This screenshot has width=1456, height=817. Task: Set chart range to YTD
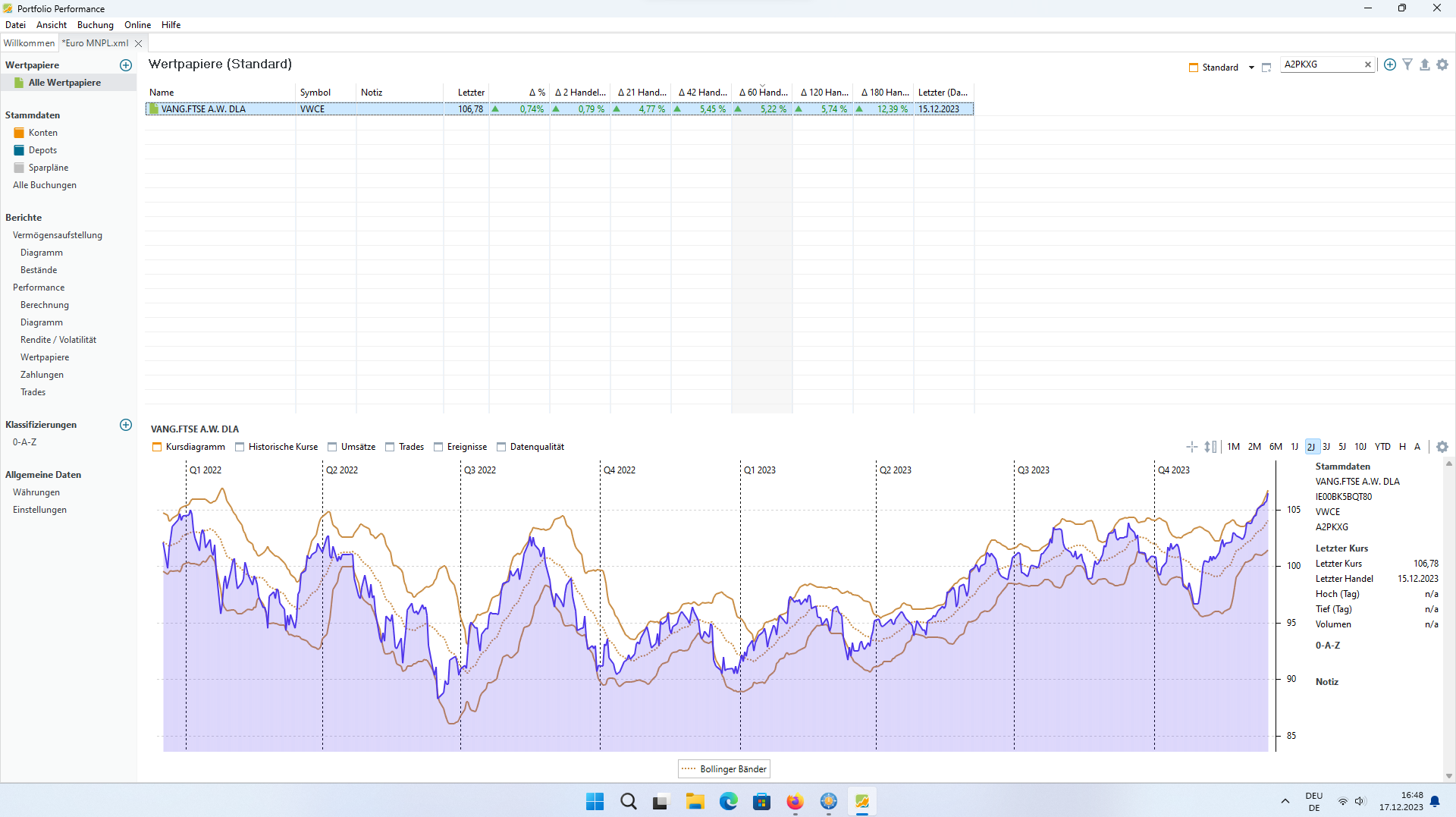click(1383, 447)
